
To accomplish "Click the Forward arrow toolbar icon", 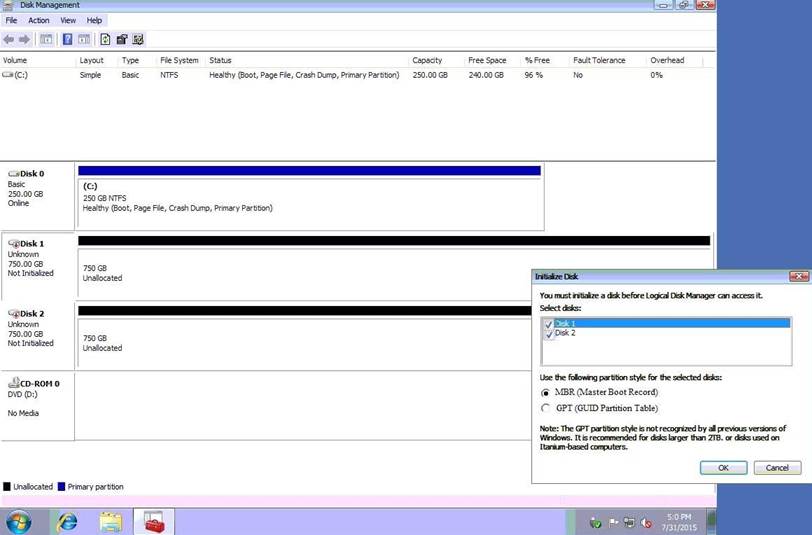I will (x=24, y=39).
